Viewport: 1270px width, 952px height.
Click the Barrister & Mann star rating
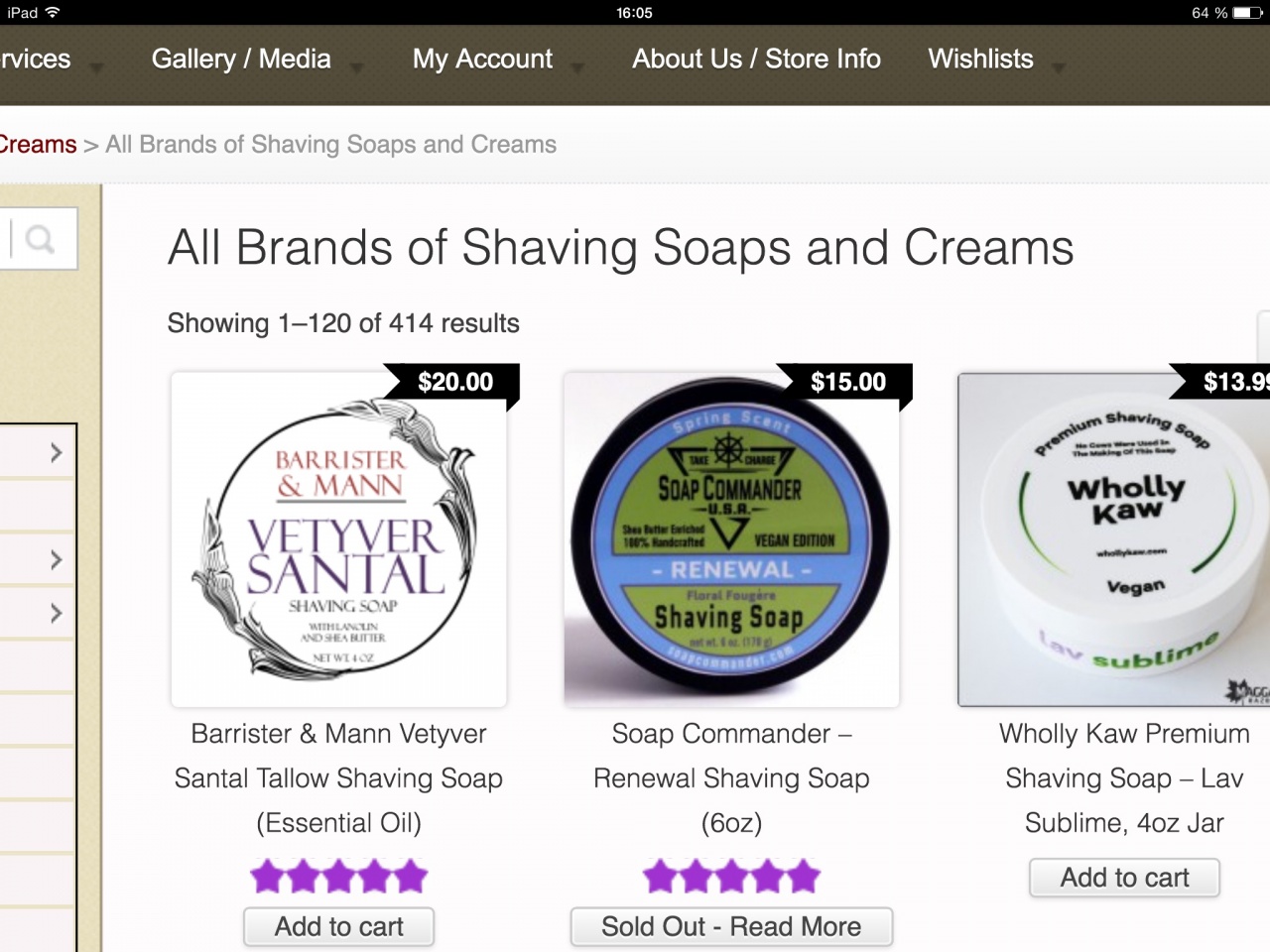tap(338, 877)
